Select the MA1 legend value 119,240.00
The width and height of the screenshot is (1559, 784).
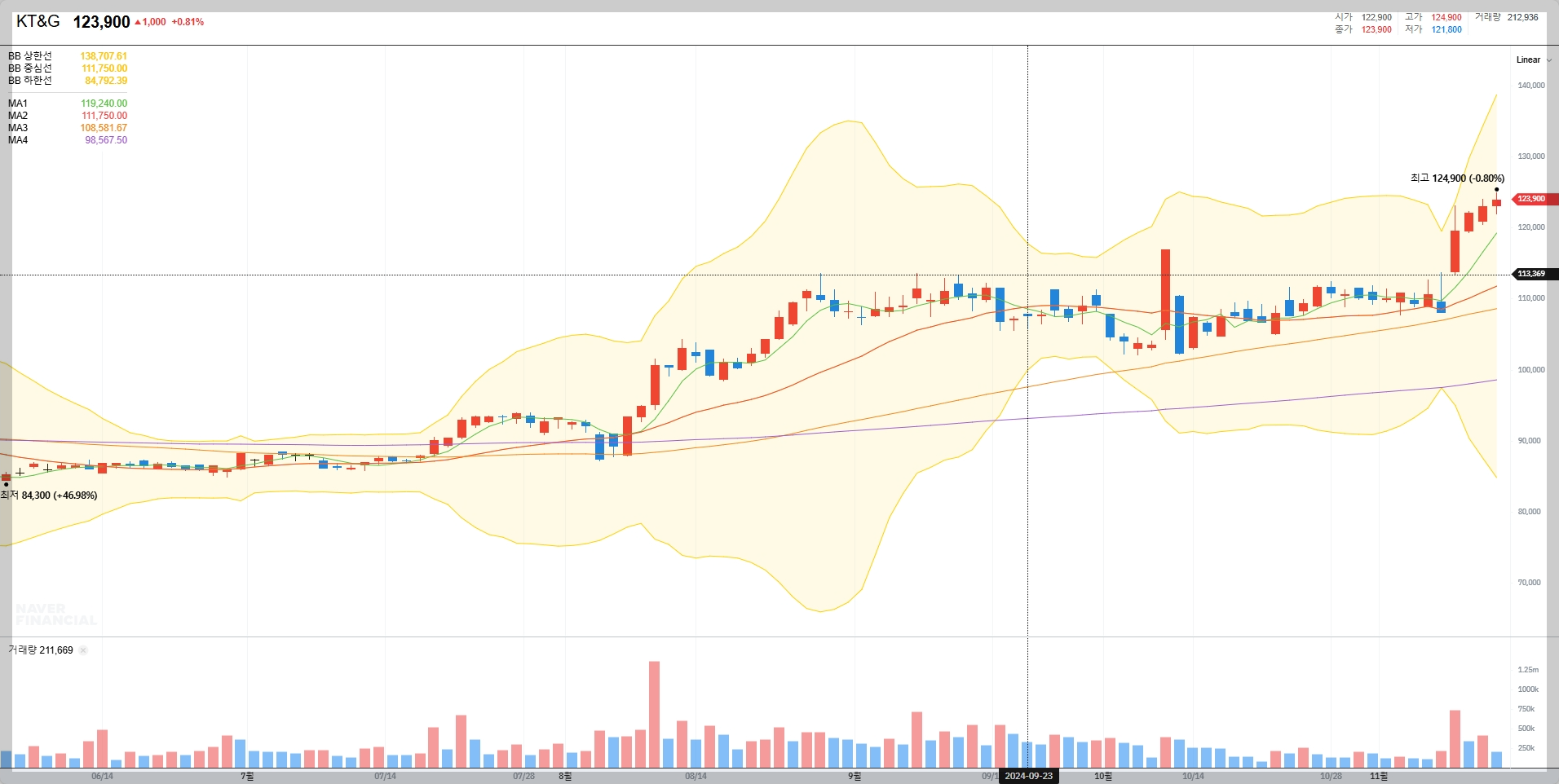point(104,104)
